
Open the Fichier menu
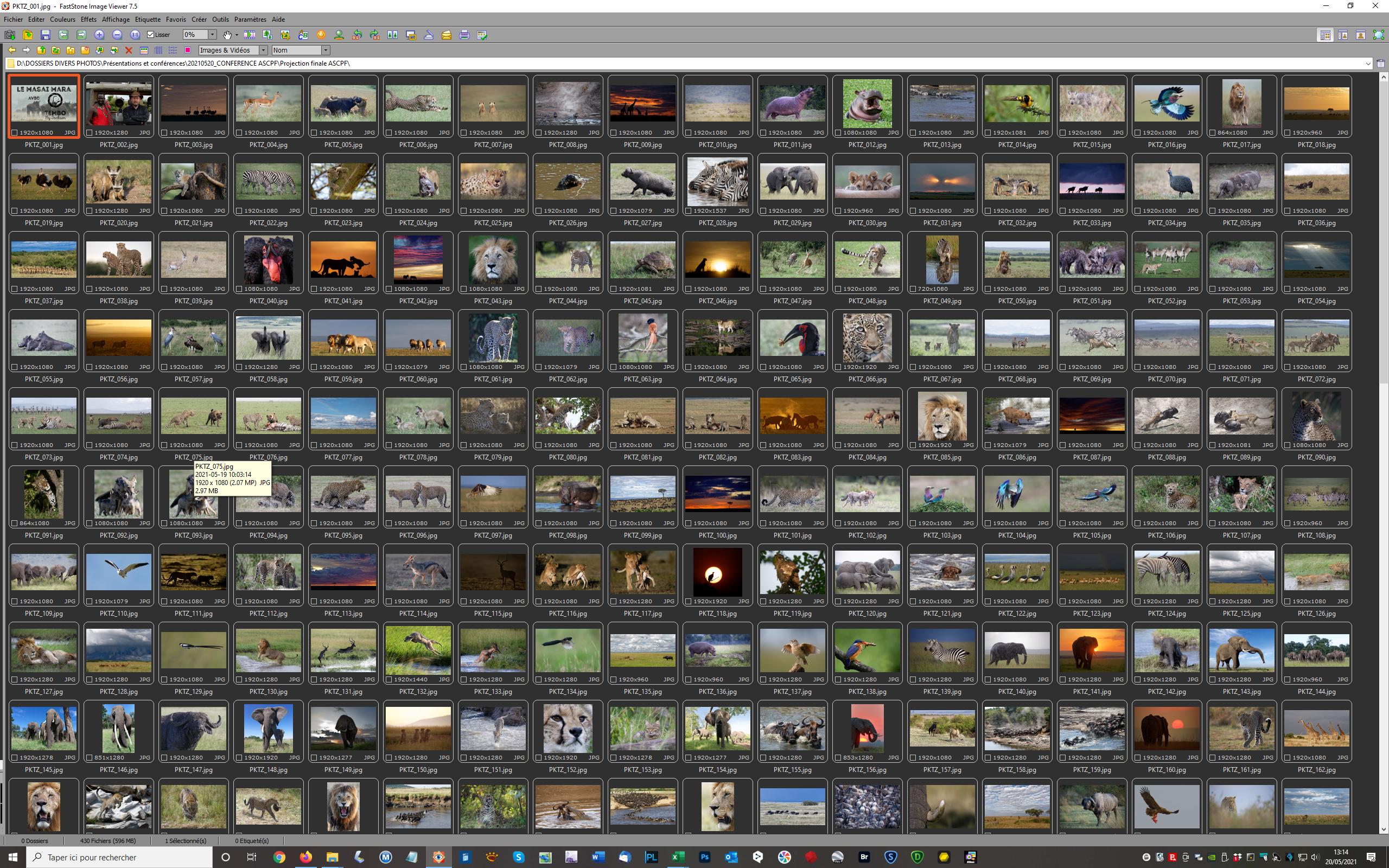[x=13, y=20]
